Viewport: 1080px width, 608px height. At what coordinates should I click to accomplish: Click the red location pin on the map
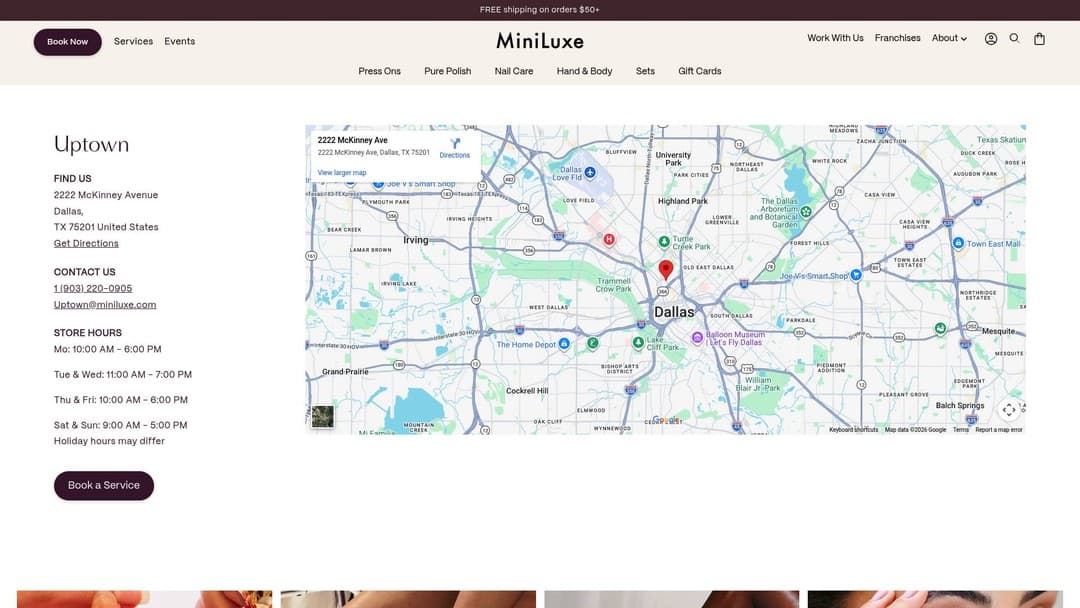tap(666, 268)
